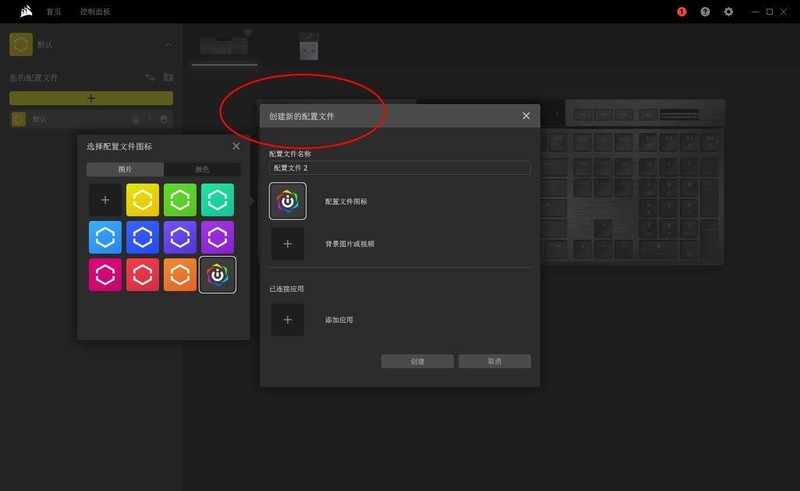
Task: Switch to the 图片 tab
Action: (125, 169)
